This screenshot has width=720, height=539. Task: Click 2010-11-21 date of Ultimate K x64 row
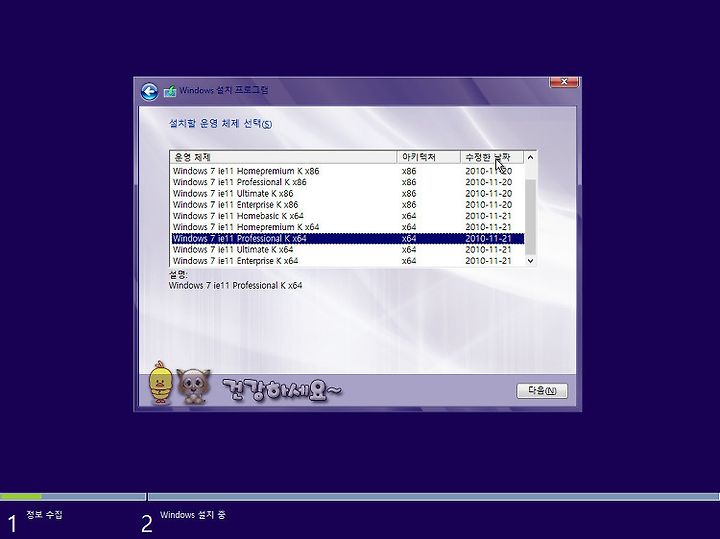[x=488, y=250]
